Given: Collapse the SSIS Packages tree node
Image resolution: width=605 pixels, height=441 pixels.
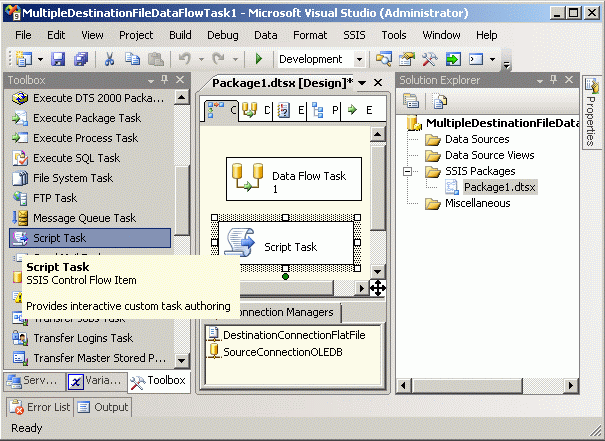Looking at the screenshot, I should pyautogui.click(x=407, y=171).
